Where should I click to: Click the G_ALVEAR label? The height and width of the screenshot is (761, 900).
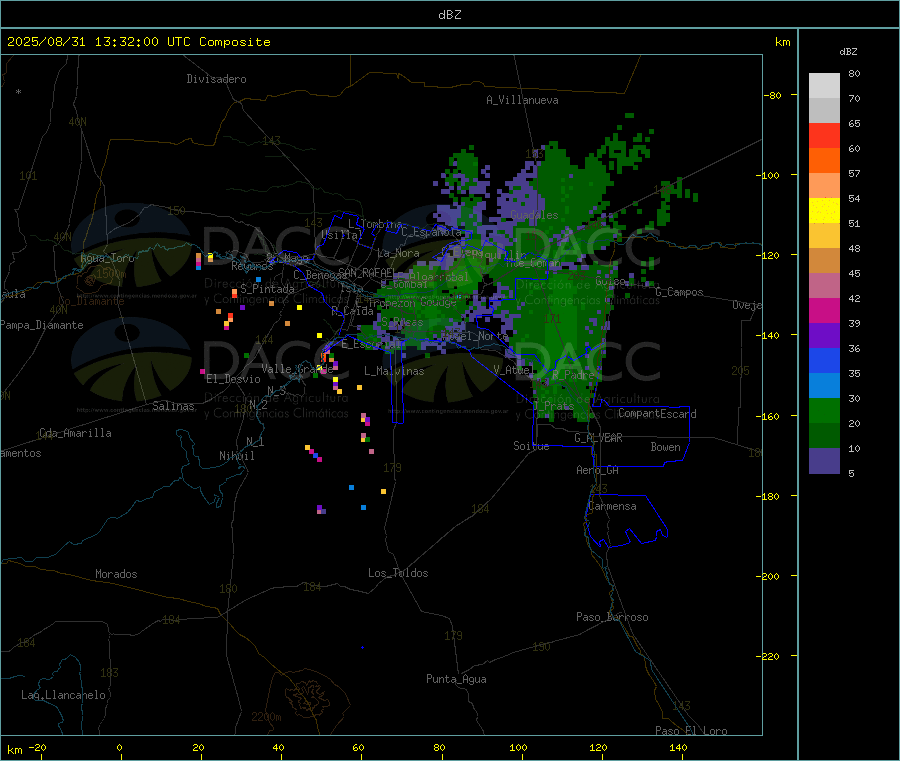coord(598,438)
